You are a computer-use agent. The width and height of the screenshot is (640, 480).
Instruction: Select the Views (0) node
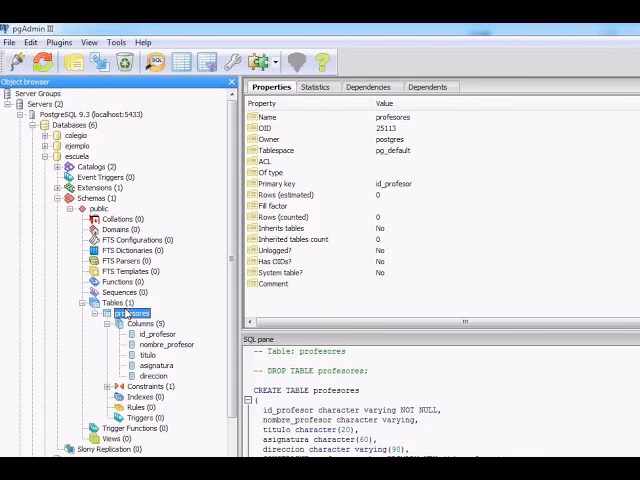(117, 439)
